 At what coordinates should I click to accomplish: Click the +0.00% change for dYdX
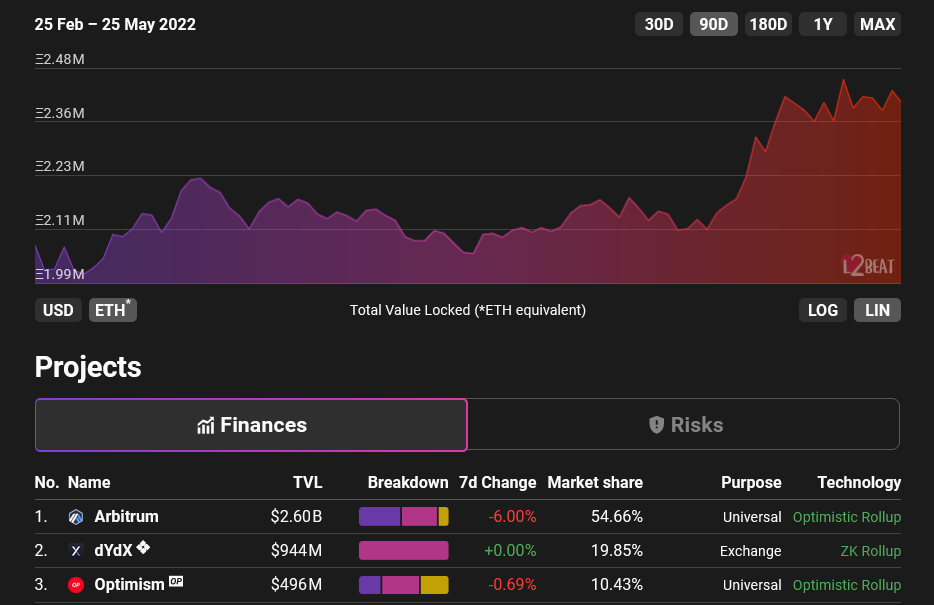pos(510,550)
